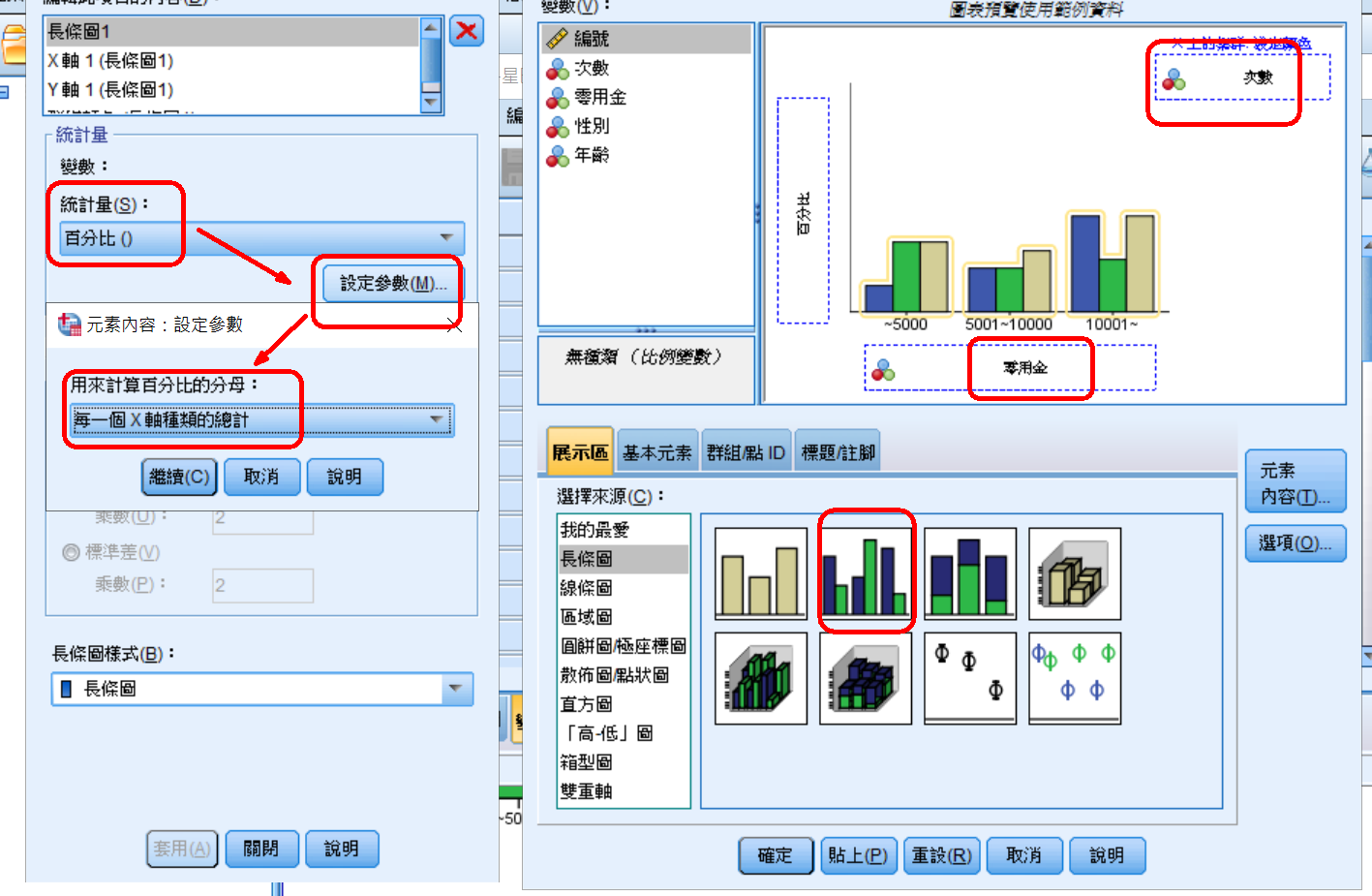Open the 長條圖樣式 dropdown
The image size is (1372, 896).
click(261, 689)
